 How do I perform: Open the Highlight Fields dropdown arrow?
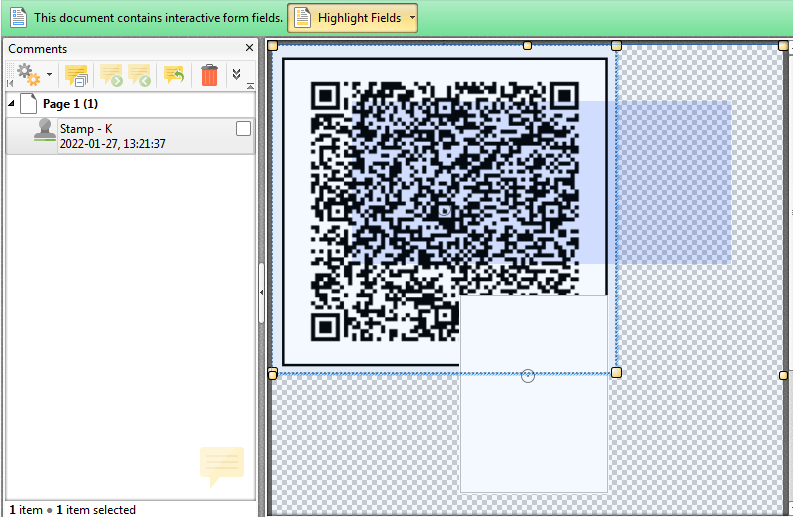[412, 18]
